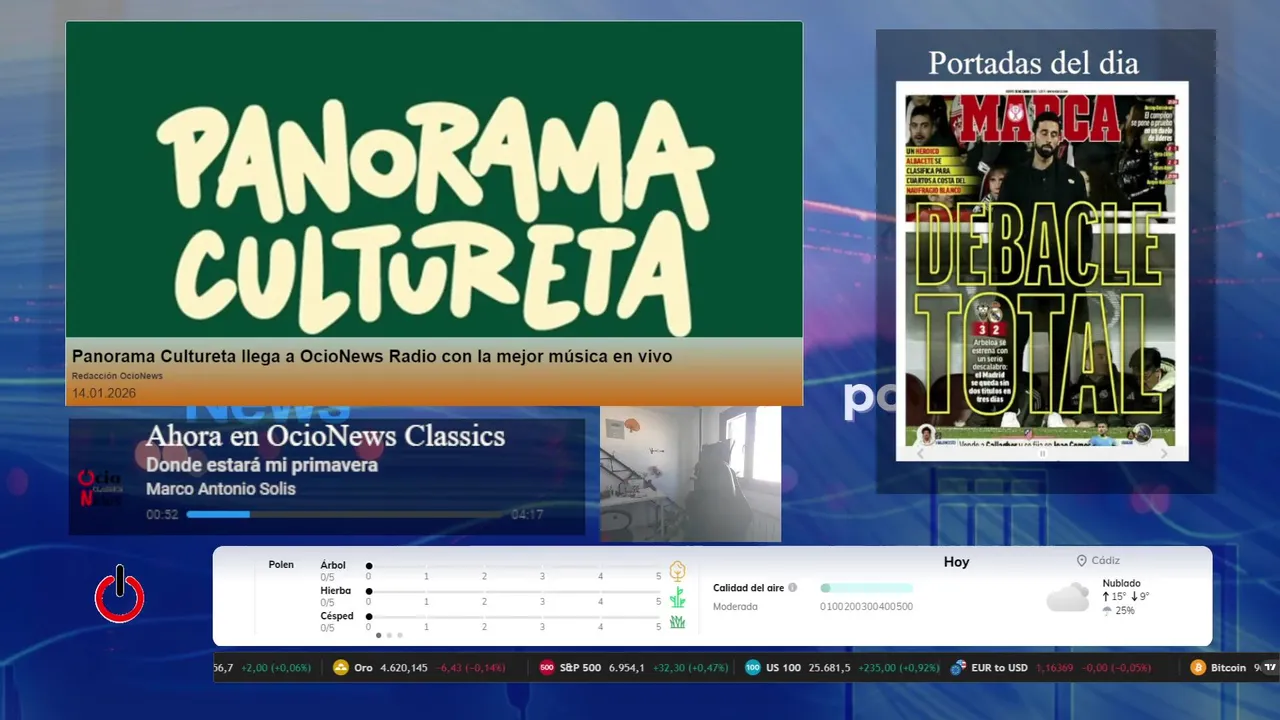
Task: Click the Ahora en OcioNews Classics heading
Action: (x=325, y=436)
